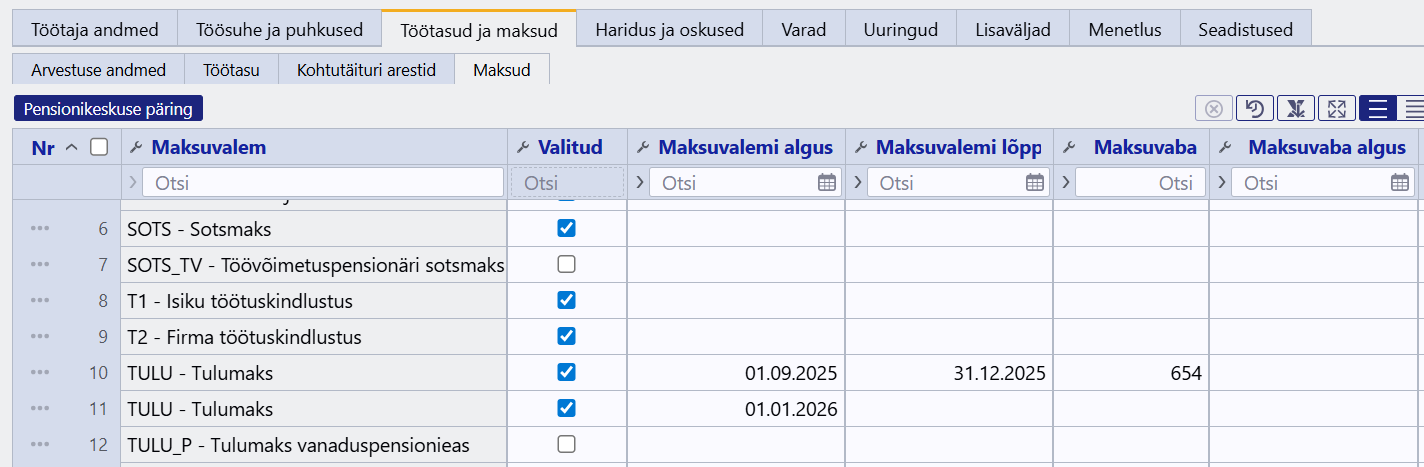Open the Töötasu sub-tab
Viewport: 1424px width, 467px height.
(231, 71)
